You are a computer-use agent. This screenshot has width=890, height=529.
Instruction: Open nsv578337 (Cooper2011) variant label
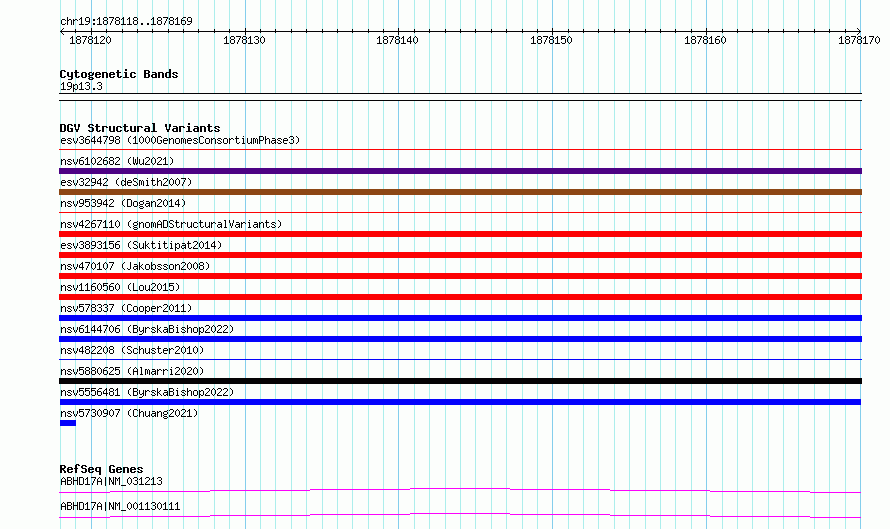point(126,308)
